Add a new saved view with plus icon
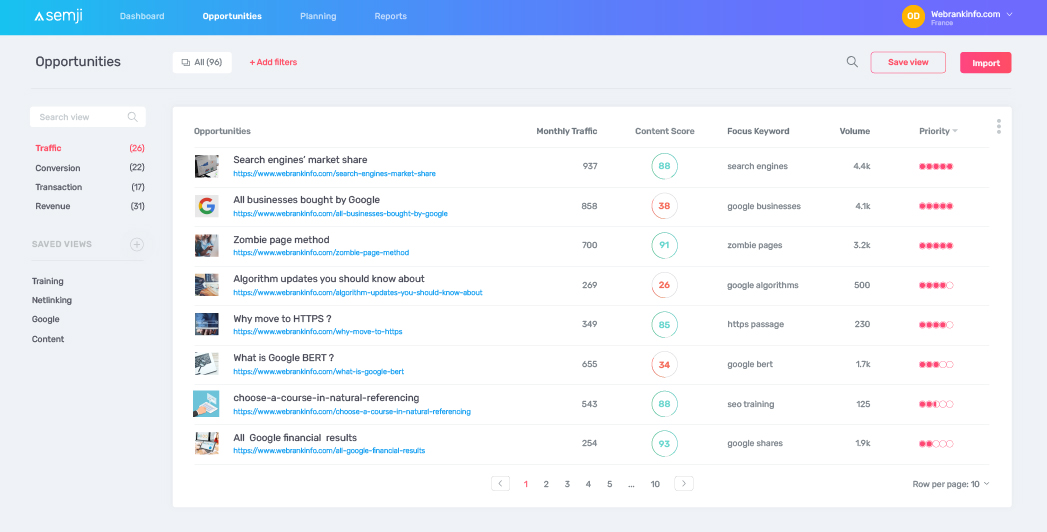This screenshot has height=532, width=1047. point(137,245)
